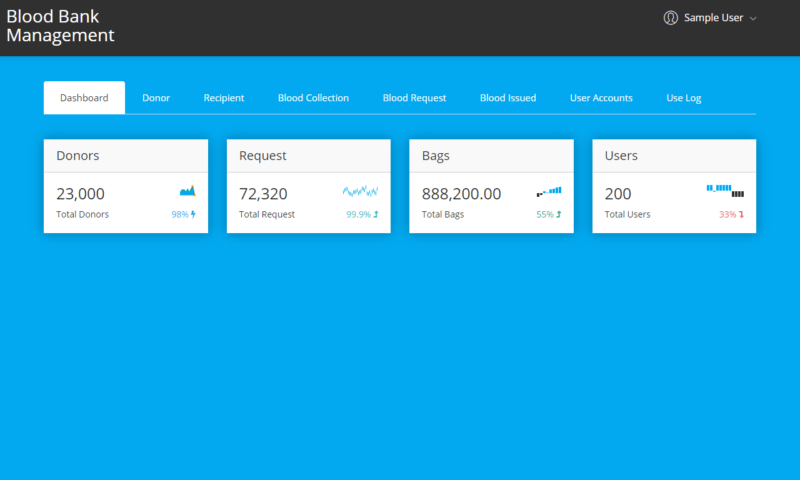Click the up arrow beside 99.9%
The height and width of the screenshot is (480, 800).
click(376, 214)
